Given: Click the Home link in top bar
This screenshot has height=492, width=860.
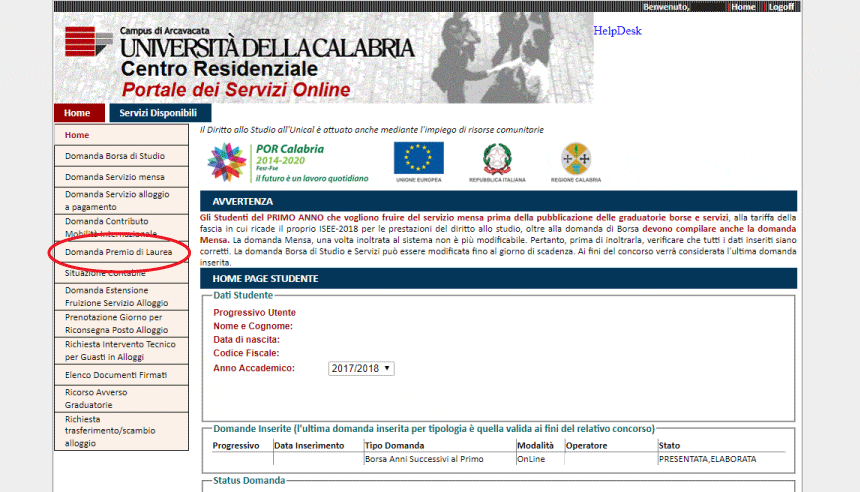Looking at the screenshot, I should pyautogui.click(x=743, y=7).
